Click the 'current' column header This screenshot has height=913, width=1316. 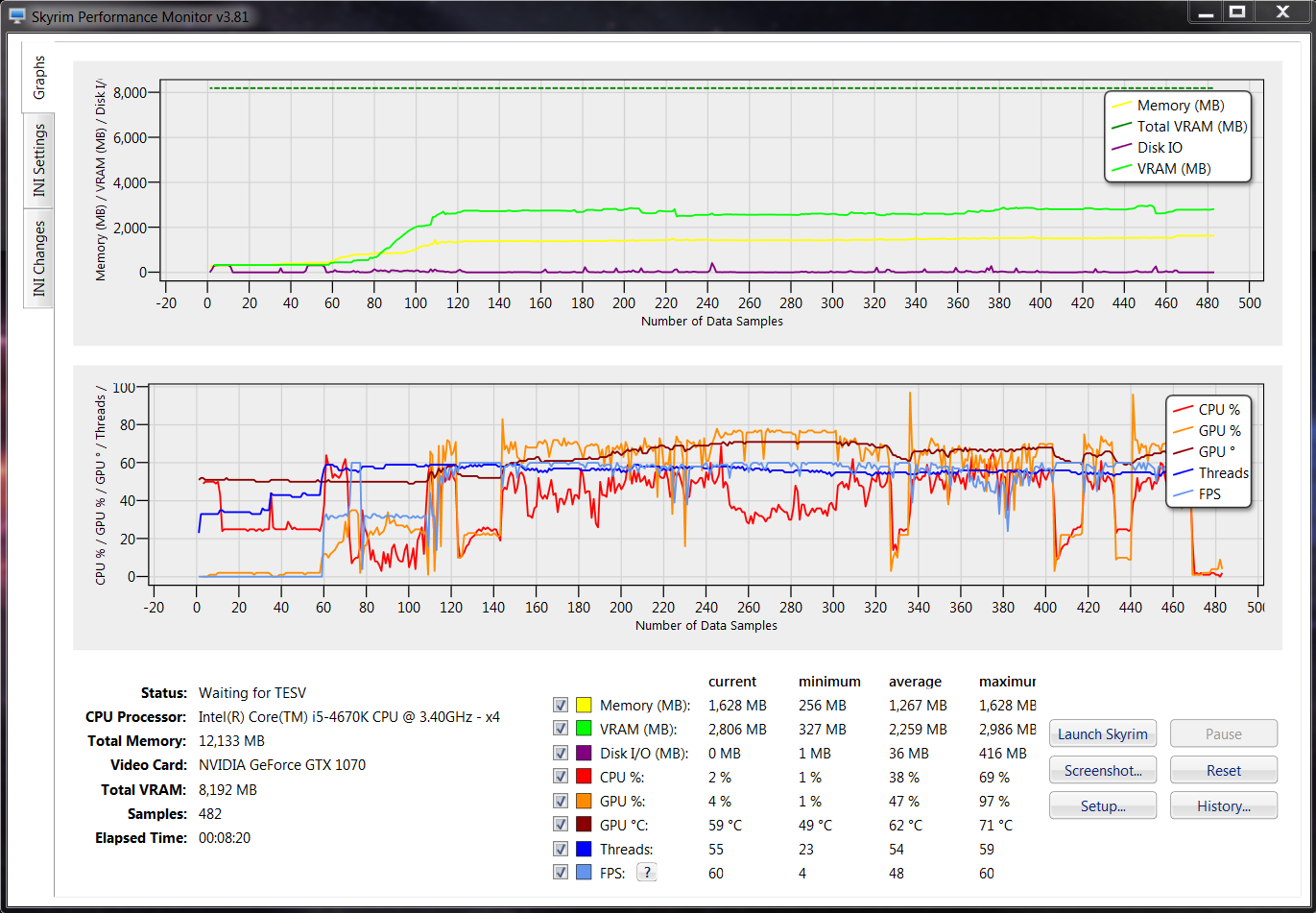732,682
